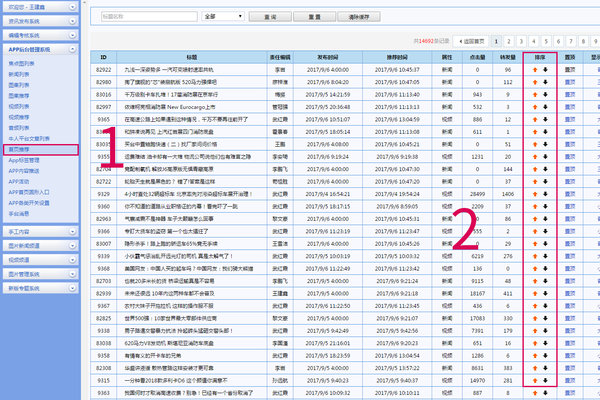
Task: Click the orange up arrow for row 82922
Action: tap(534, 71)
